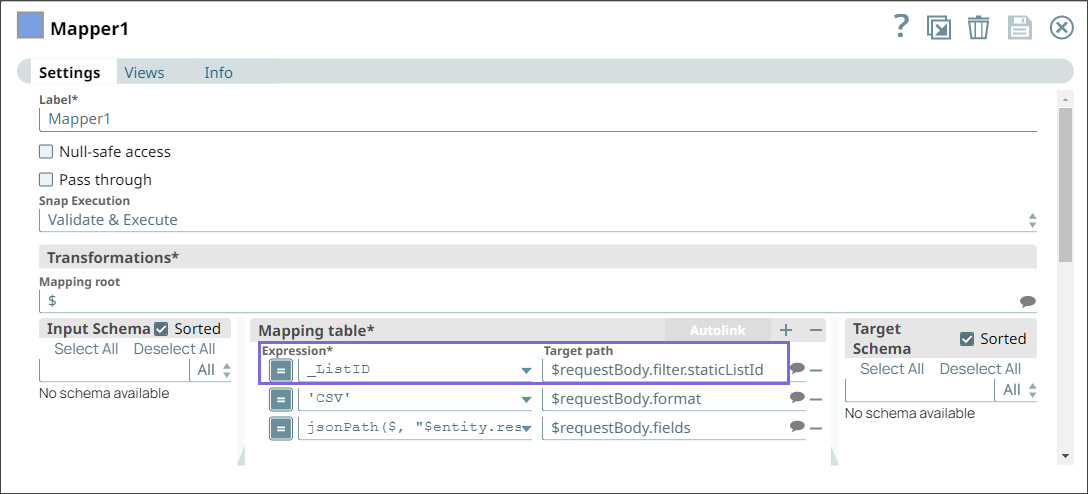The width and height of the screenshot is (1088, 494).
Task: Click the Label input field
Action: [x=538, y=119]
